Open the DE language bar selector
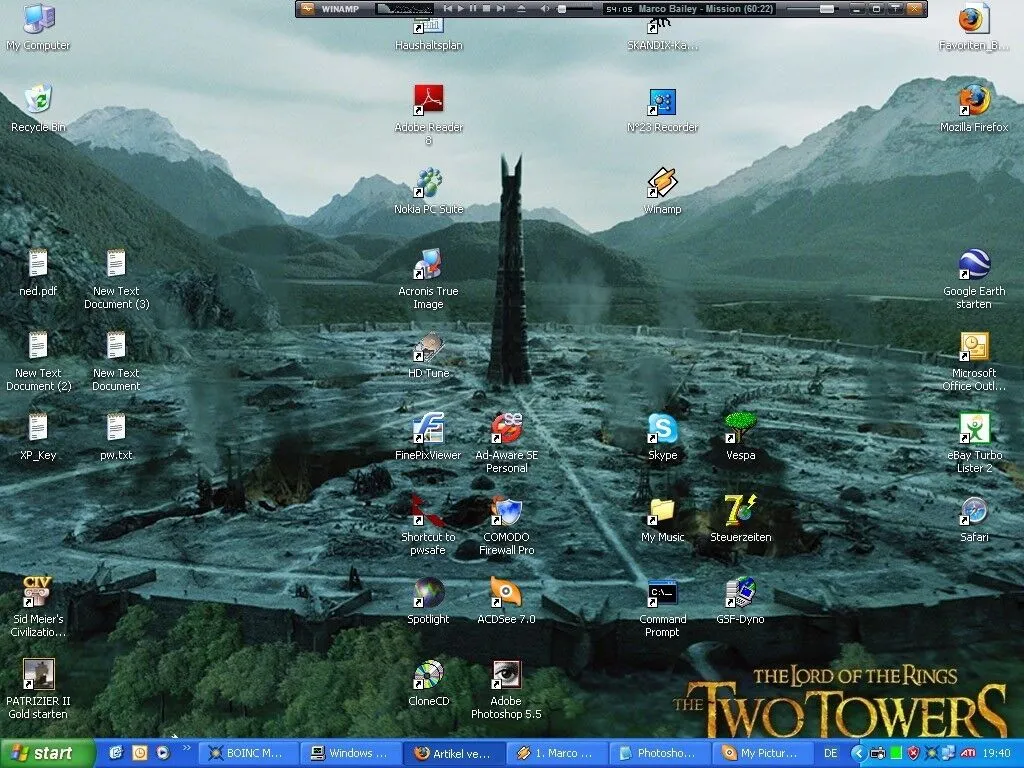 coord(830,753)
